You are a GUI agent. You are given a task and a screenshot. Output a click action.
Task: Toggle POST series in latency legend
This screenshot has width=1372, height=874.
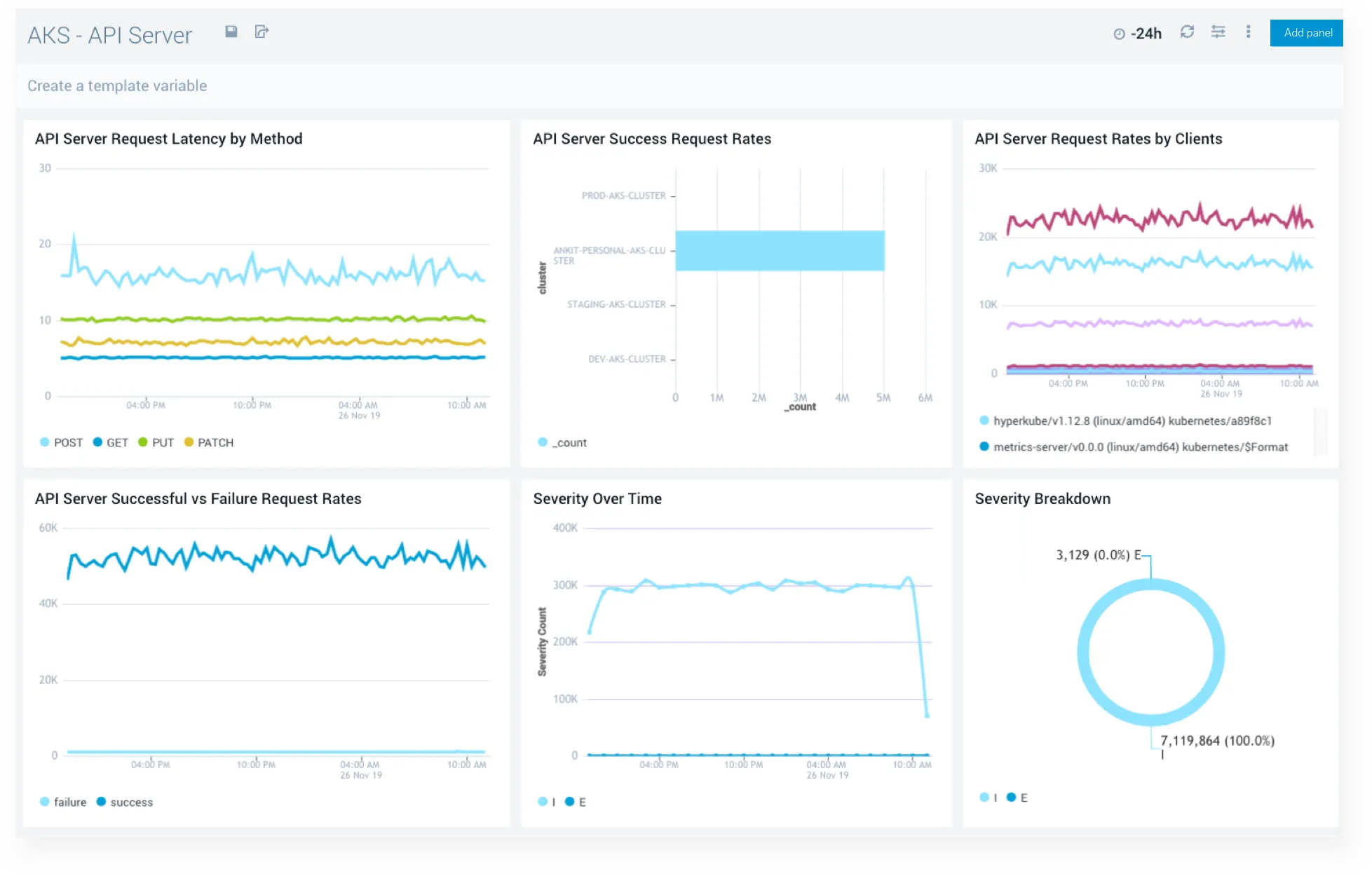[61, 442]
